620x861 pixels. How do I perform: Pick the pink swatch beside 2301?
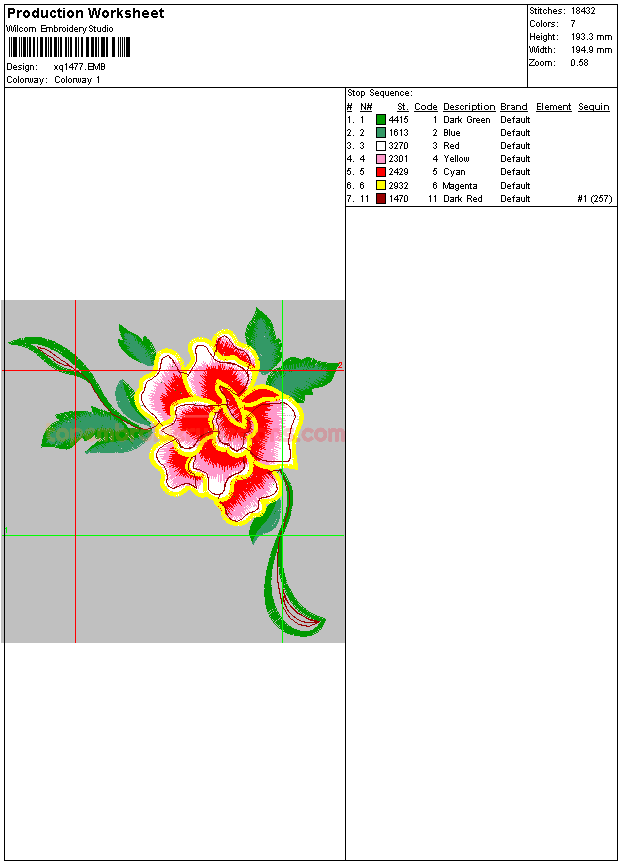pyautogui.click(x=381, y=159)
